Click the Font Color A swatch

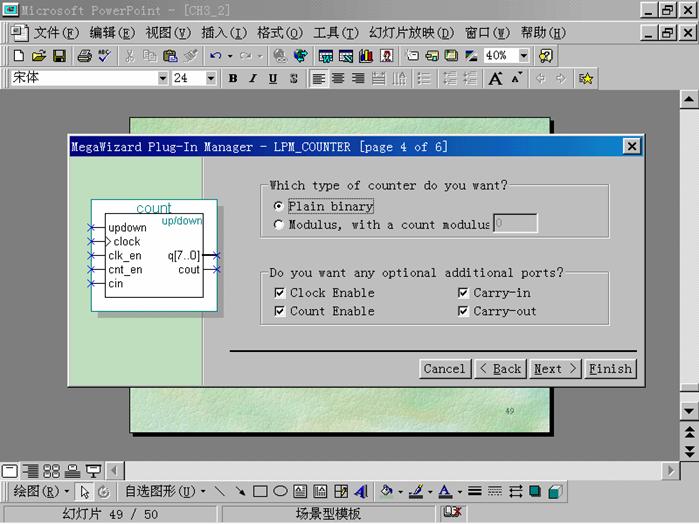(x=445, y=491)
